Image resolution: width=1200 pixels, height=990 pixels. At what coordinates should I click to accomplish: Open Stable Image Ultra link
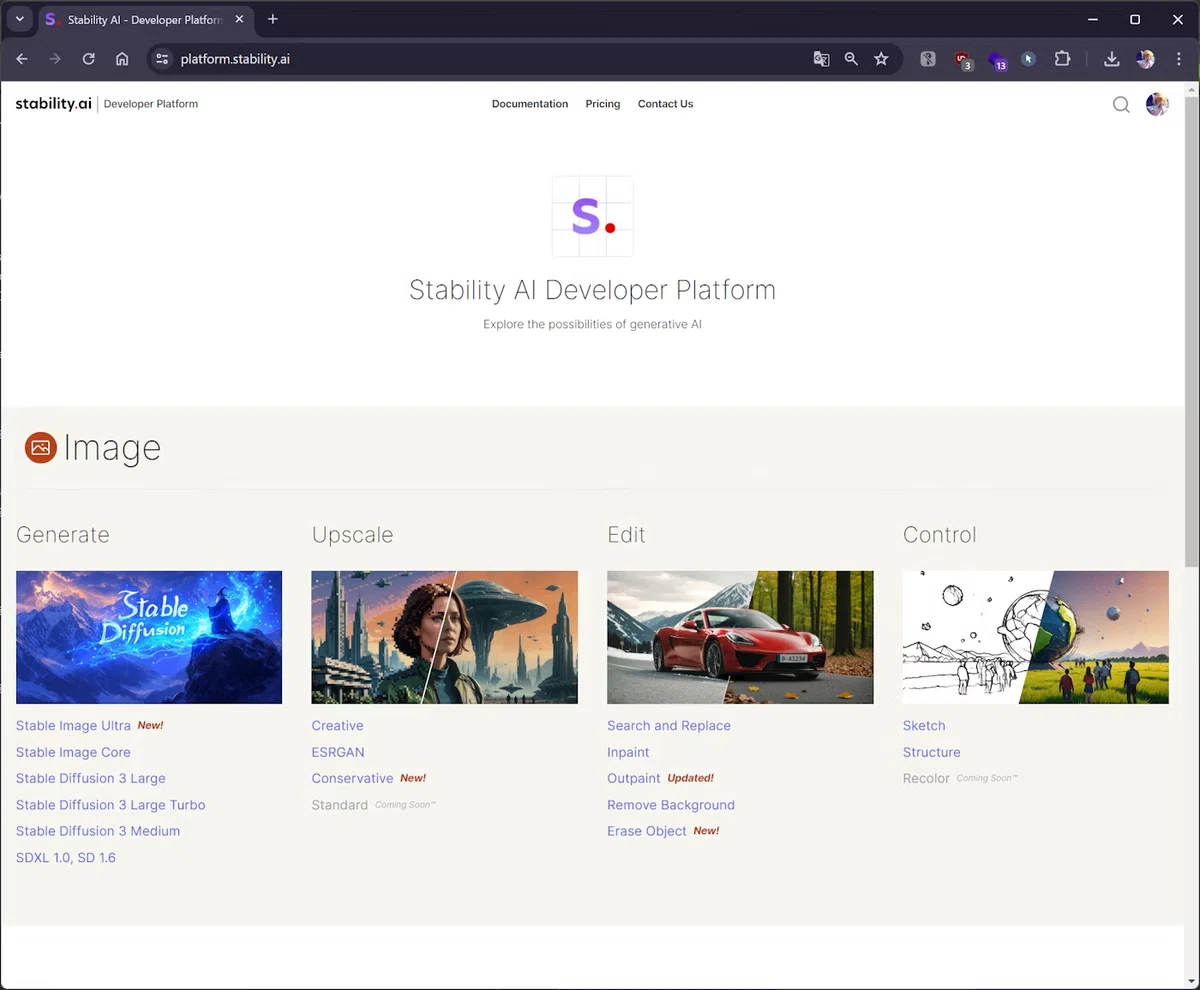[73, 726]
